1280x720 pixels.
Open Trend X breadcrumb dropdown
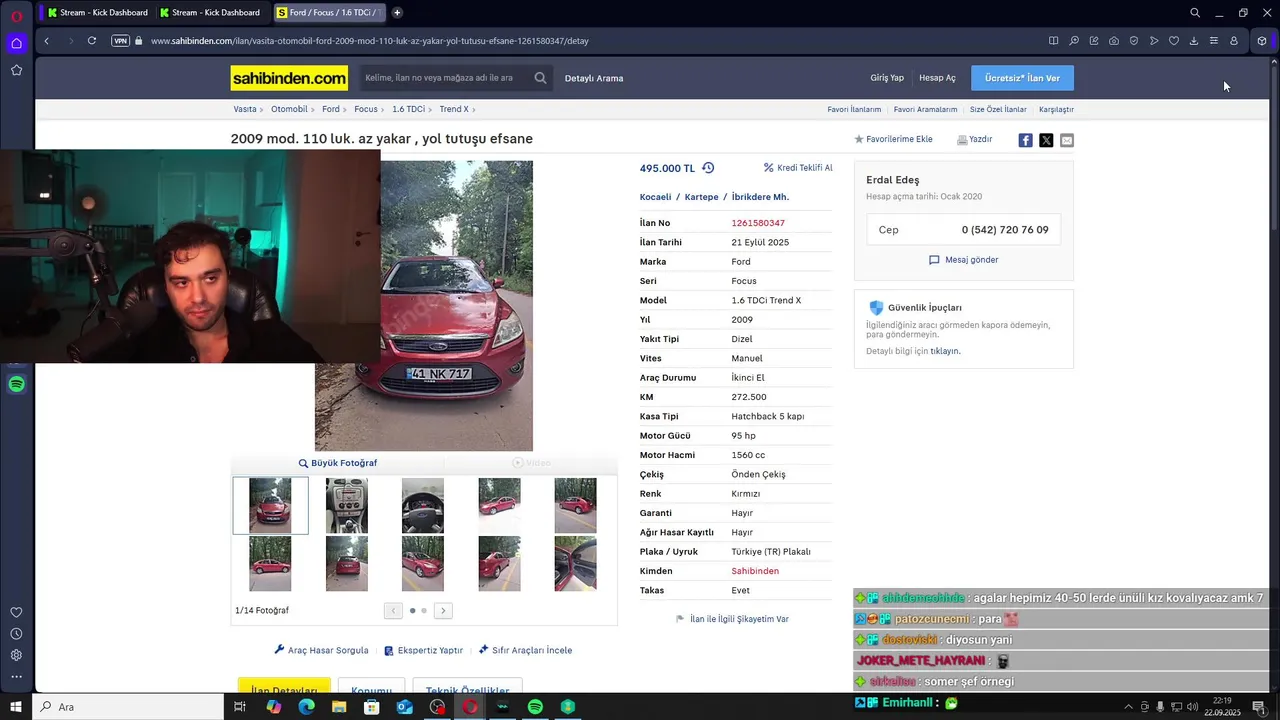coord(457,109)
